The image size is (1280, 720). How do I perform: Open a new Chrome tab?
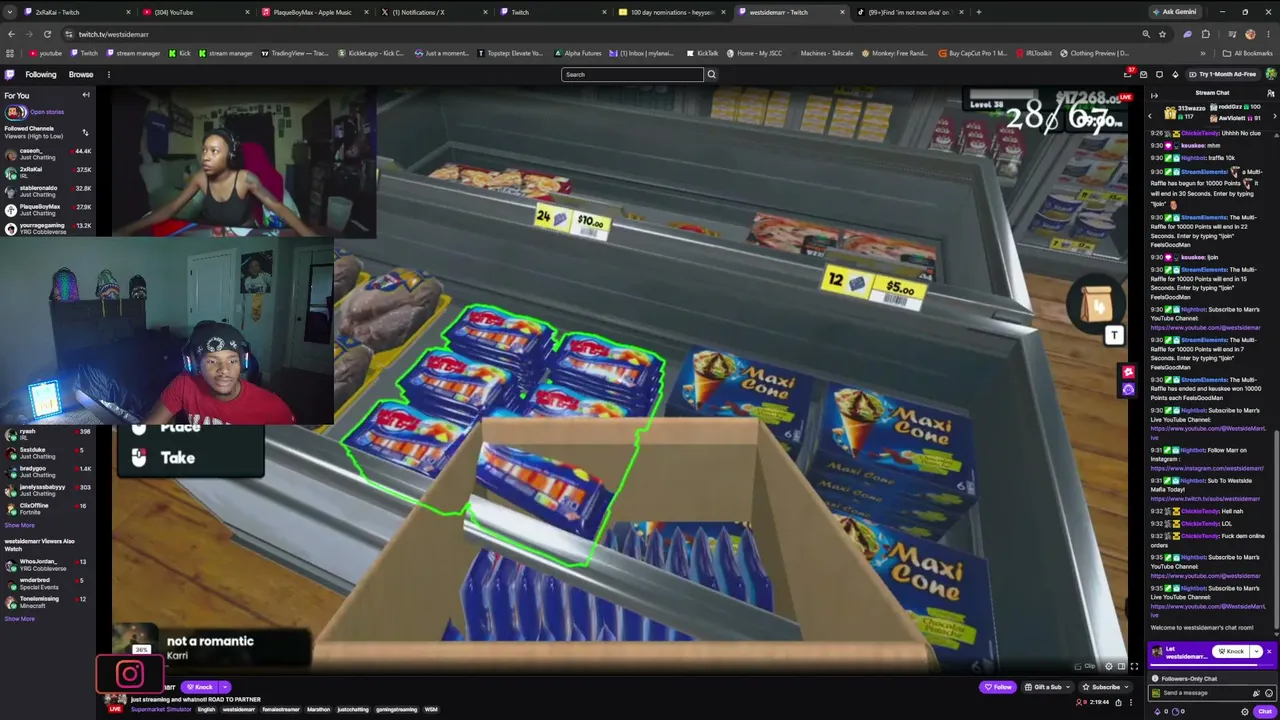click(x=978, y=12)
